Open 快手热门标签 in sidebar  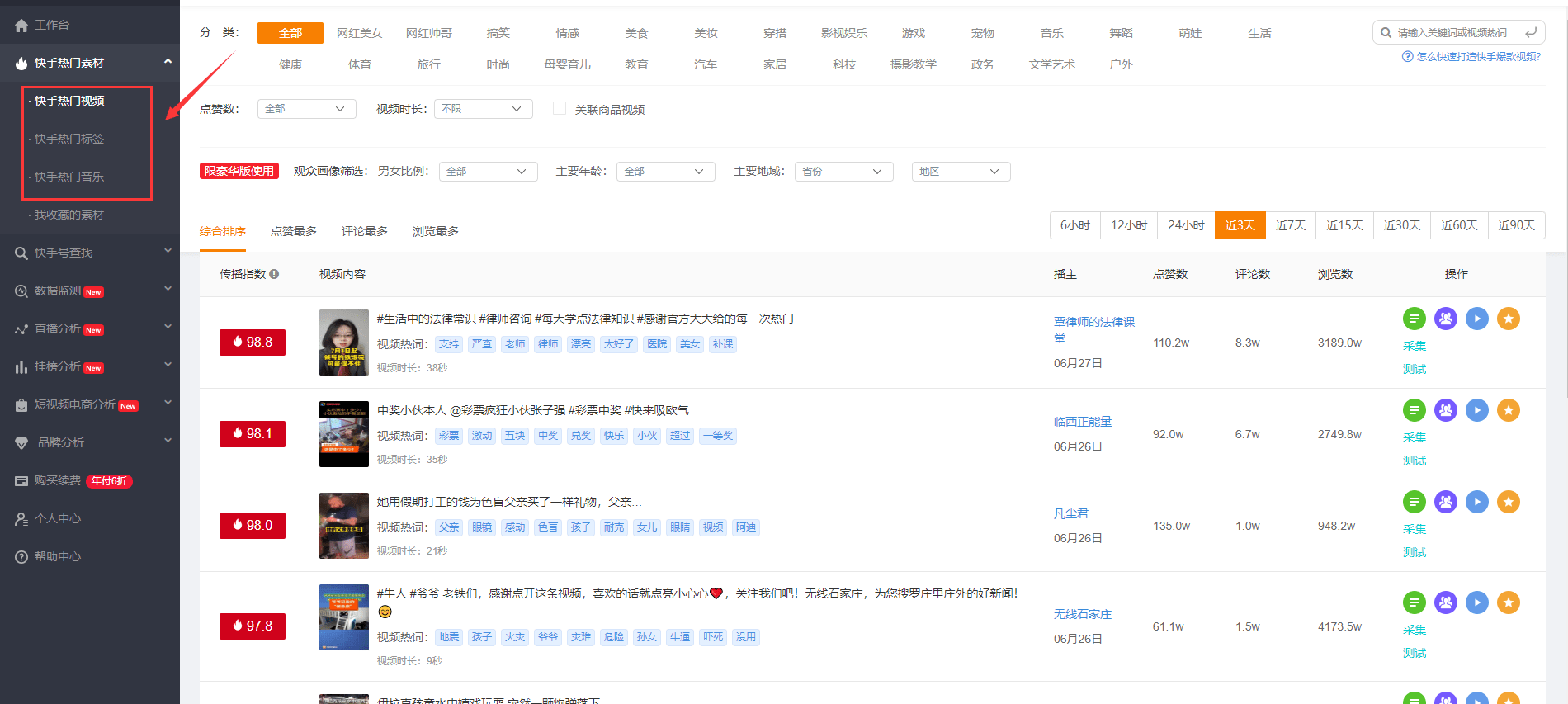pos(69,139)
